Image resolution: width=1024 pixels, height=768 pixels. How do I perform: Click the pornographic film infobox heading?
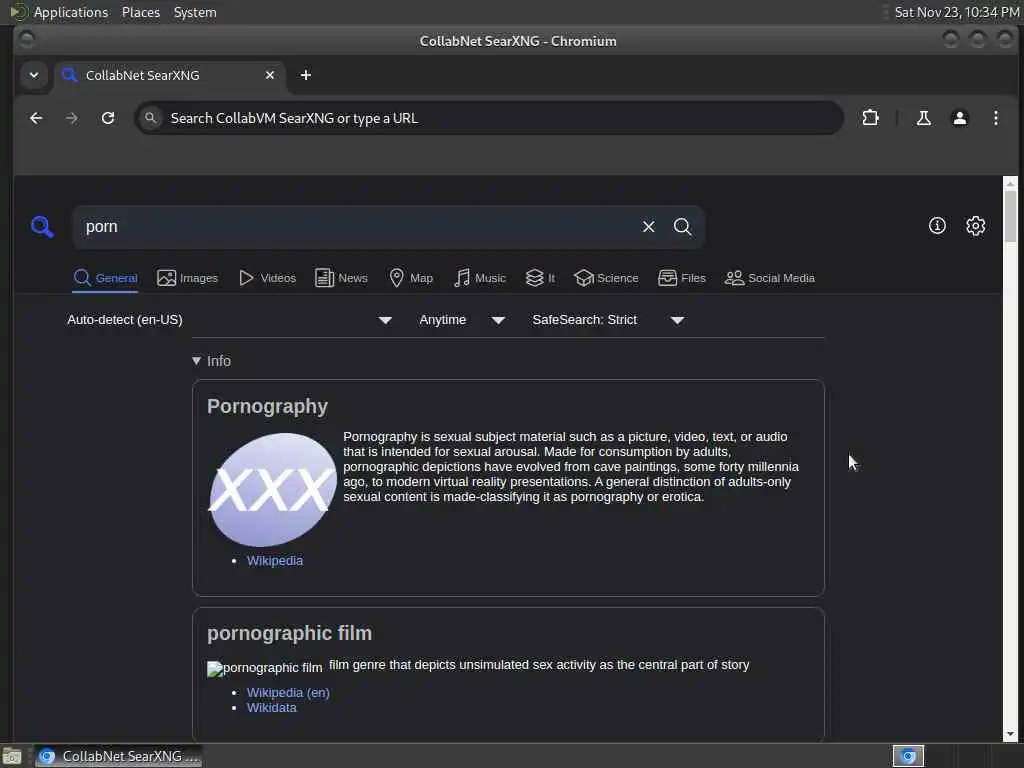[x=289, y=633]
